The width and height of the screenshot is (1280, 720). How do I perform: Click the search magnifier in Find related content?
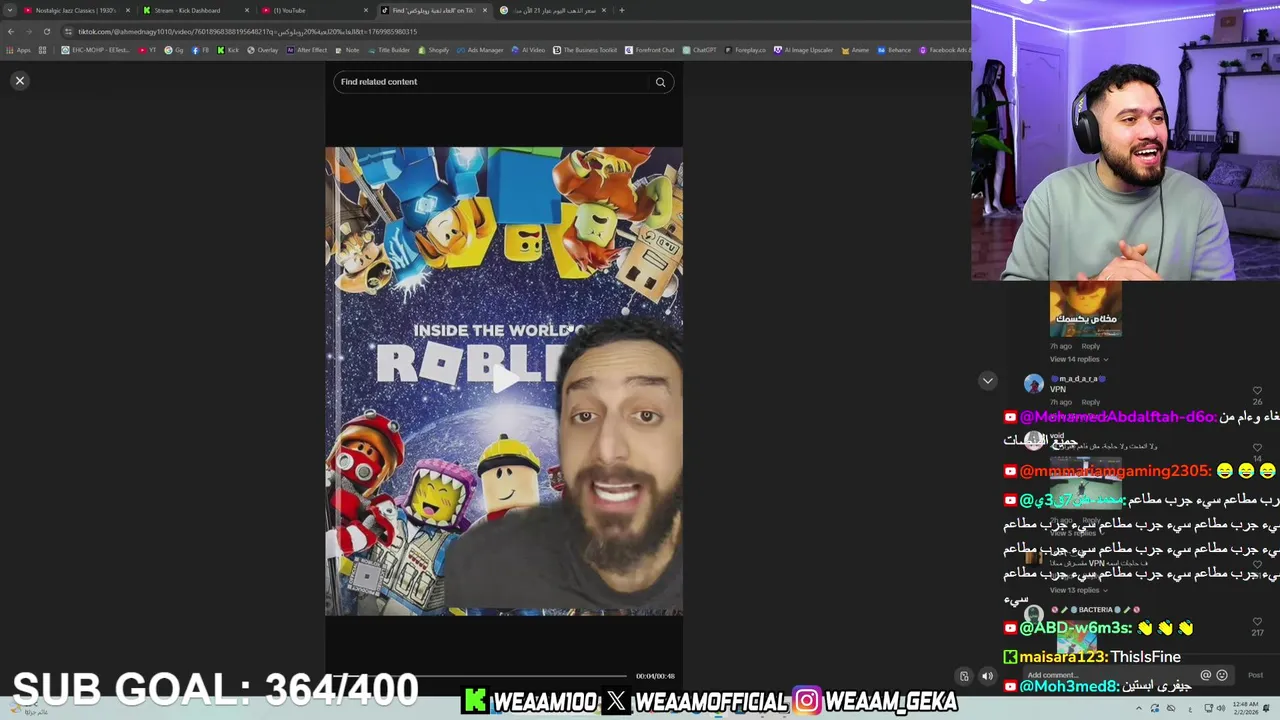coord(660,82)
